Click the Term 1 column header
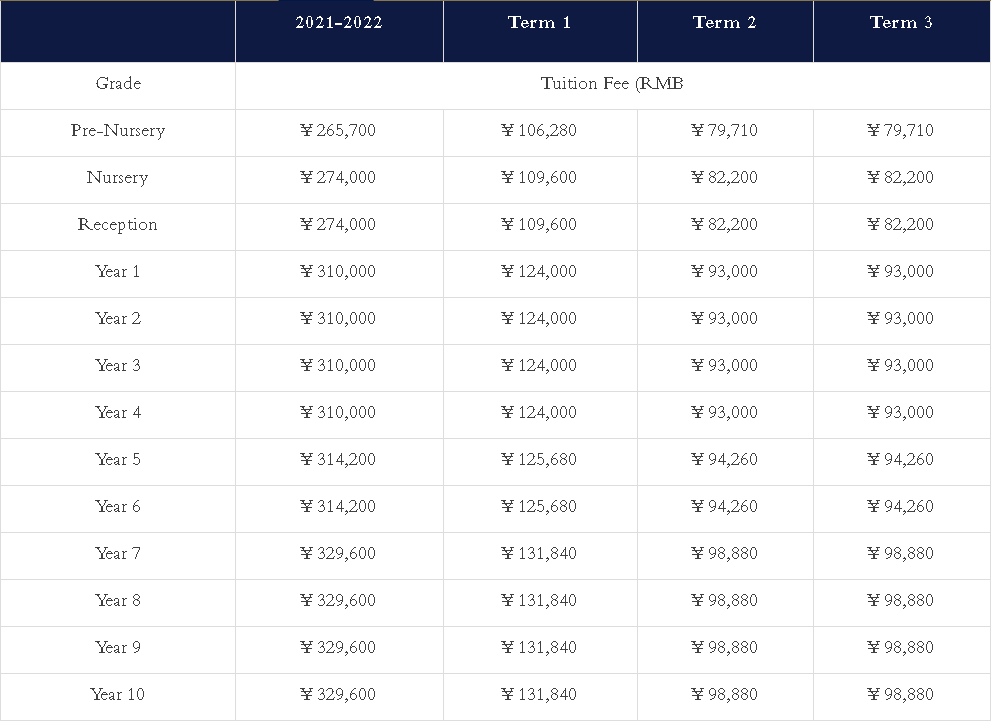 pyautogui.click(x=539, y=22)
